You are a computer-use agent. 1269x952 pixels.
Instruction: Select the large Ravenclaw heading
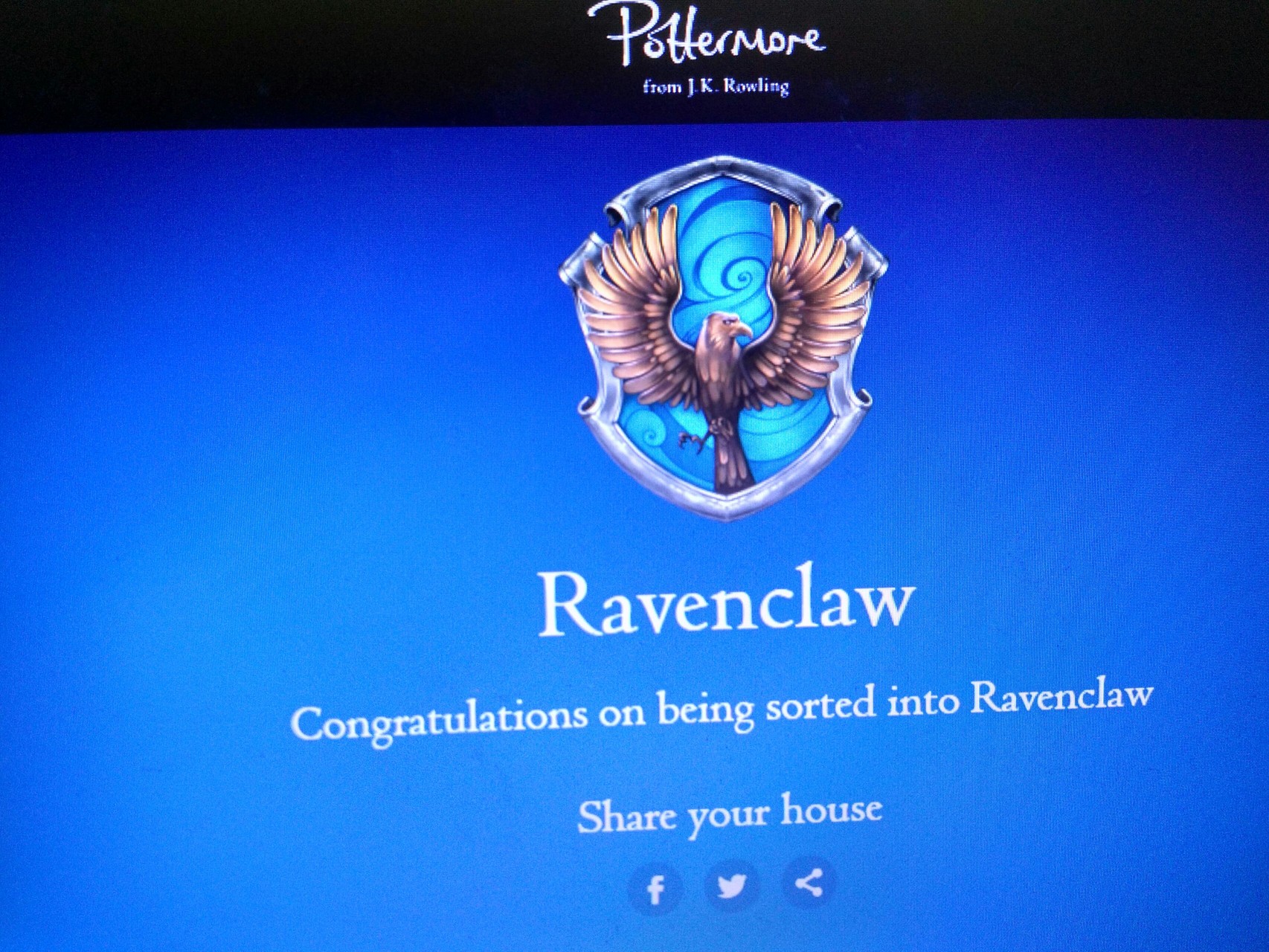coord(726,602)
